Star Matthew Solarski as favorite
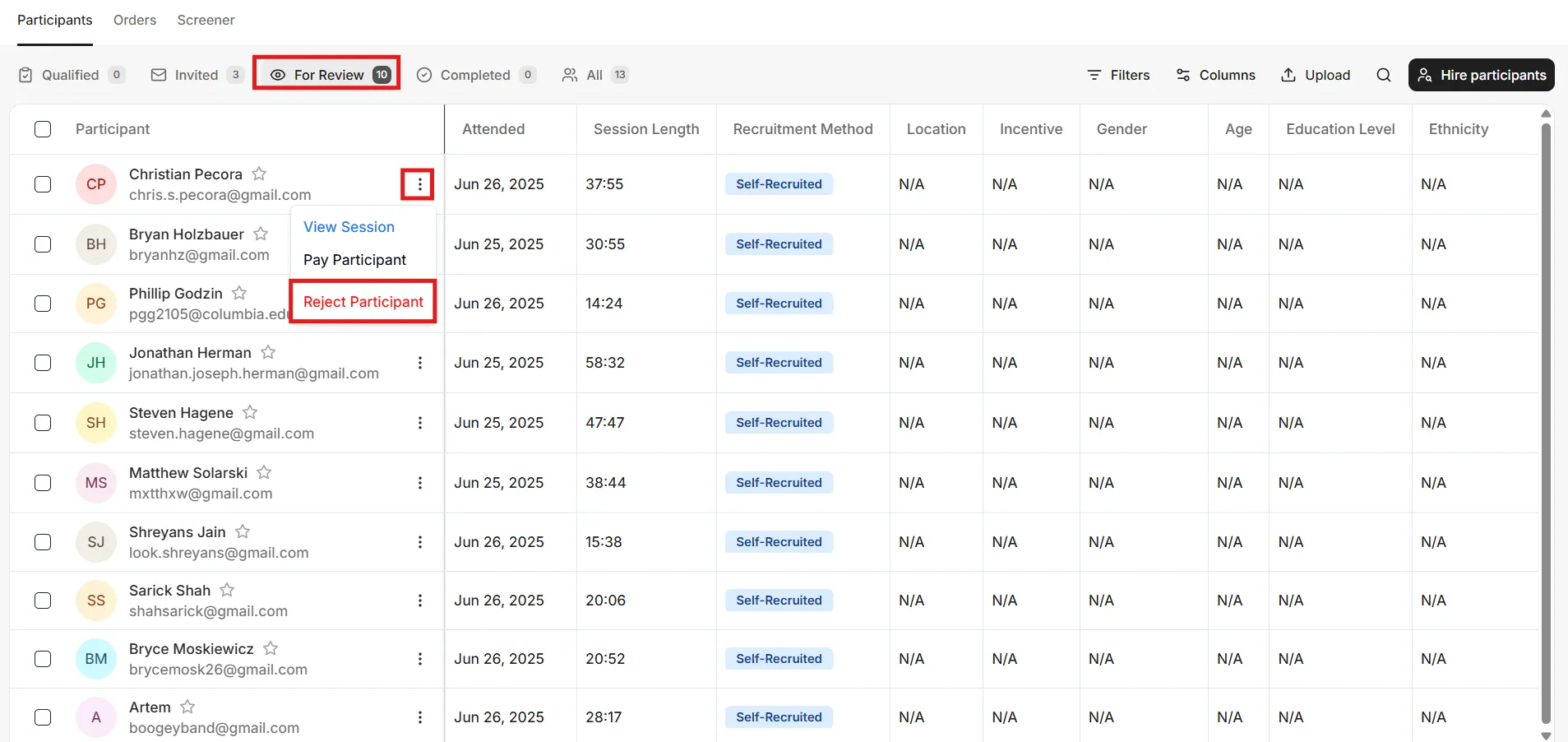Viewport: 1568px width, 742px height. (264, 472)
